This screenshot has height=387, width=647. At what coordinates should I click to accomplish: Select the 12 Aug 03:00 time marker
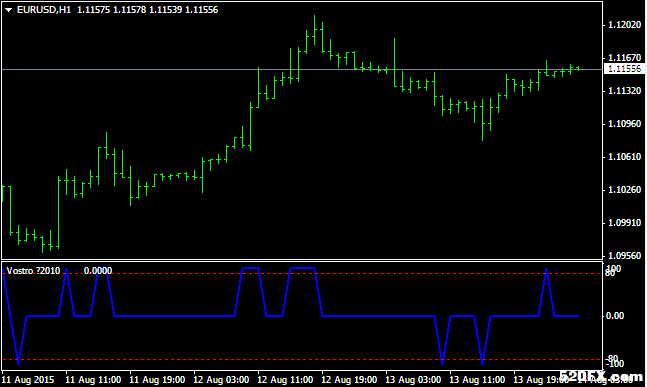[221, 380]
